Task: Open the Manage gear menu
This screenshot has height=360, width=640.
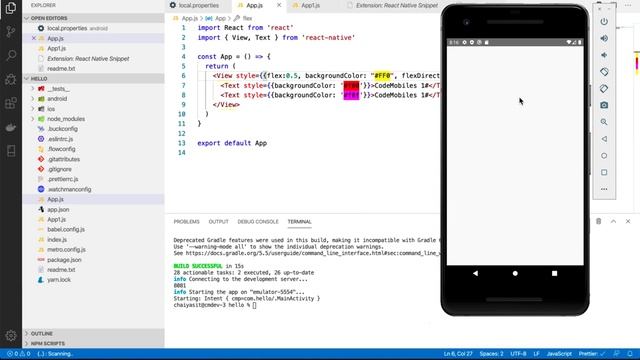Action: pyautogui.click(x=11, y=336)
